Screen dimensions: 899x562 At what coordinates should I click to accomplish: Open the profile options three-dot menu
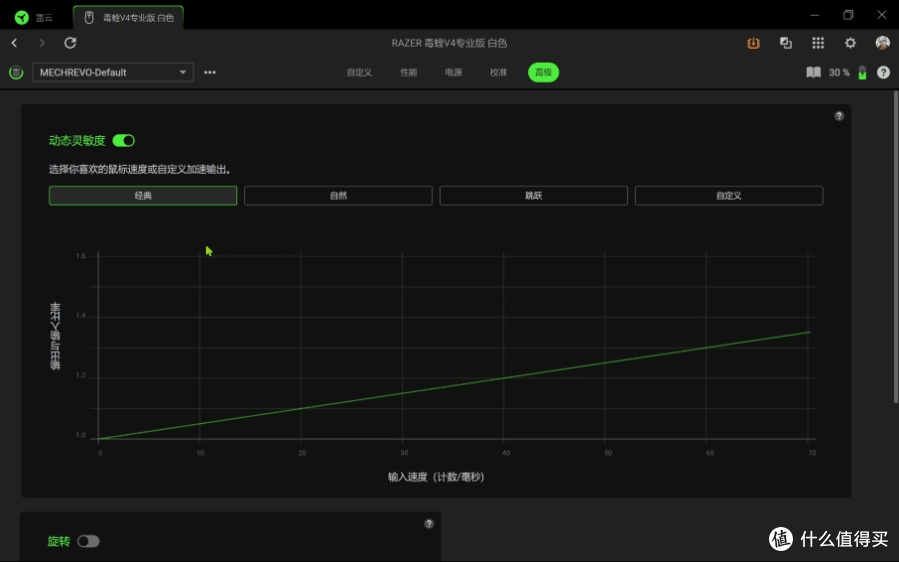(210, 72)
